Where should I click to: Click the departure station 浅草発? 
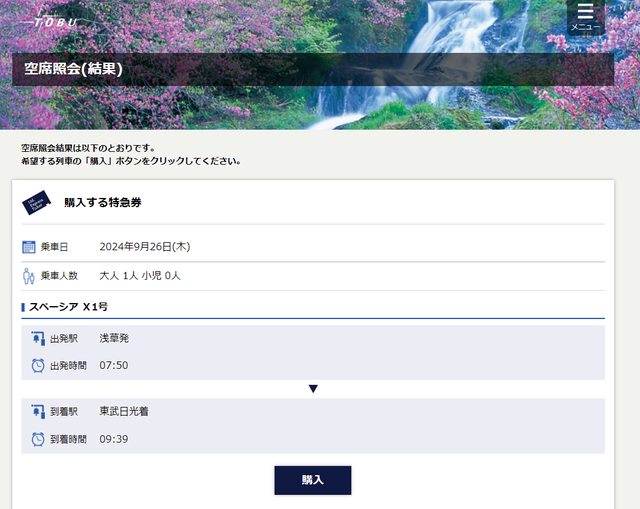pyautogui.click(x=114, y=339)
